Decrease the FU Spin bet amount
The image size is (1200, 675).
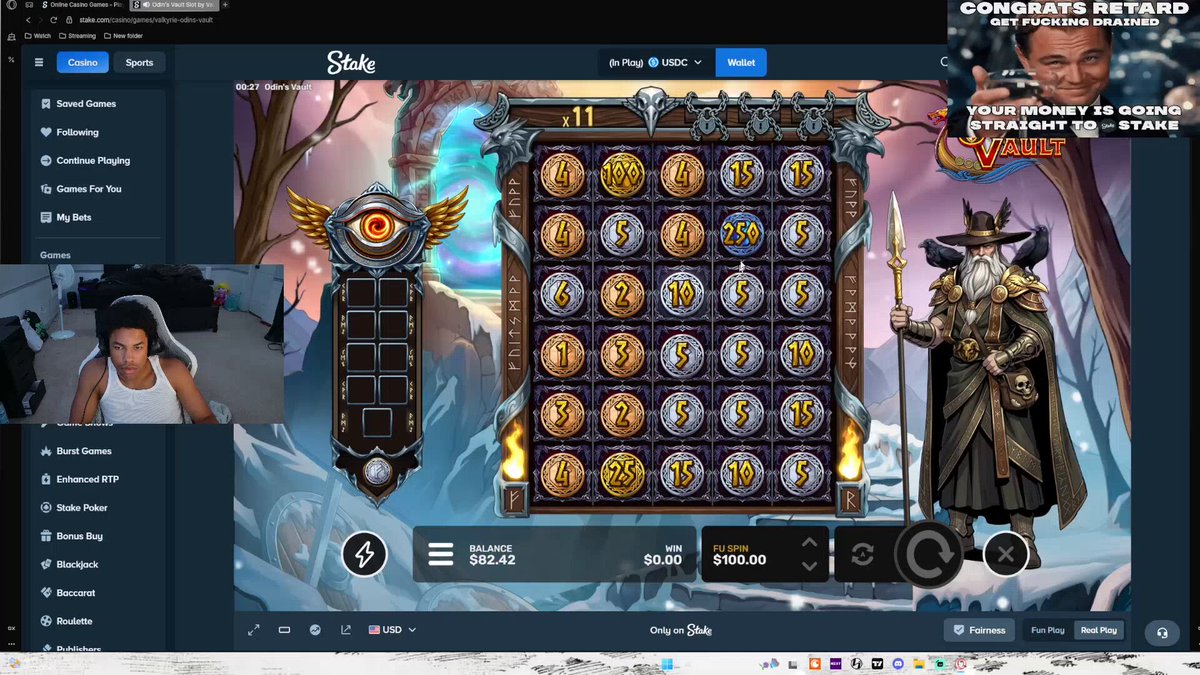tap(810, 565)
